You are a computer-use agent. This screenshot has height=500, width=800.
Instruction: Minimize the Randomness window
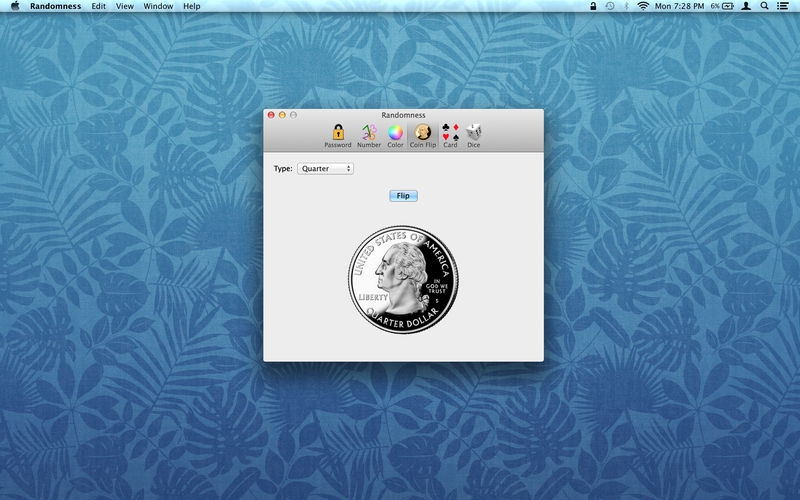coord(282,115)
